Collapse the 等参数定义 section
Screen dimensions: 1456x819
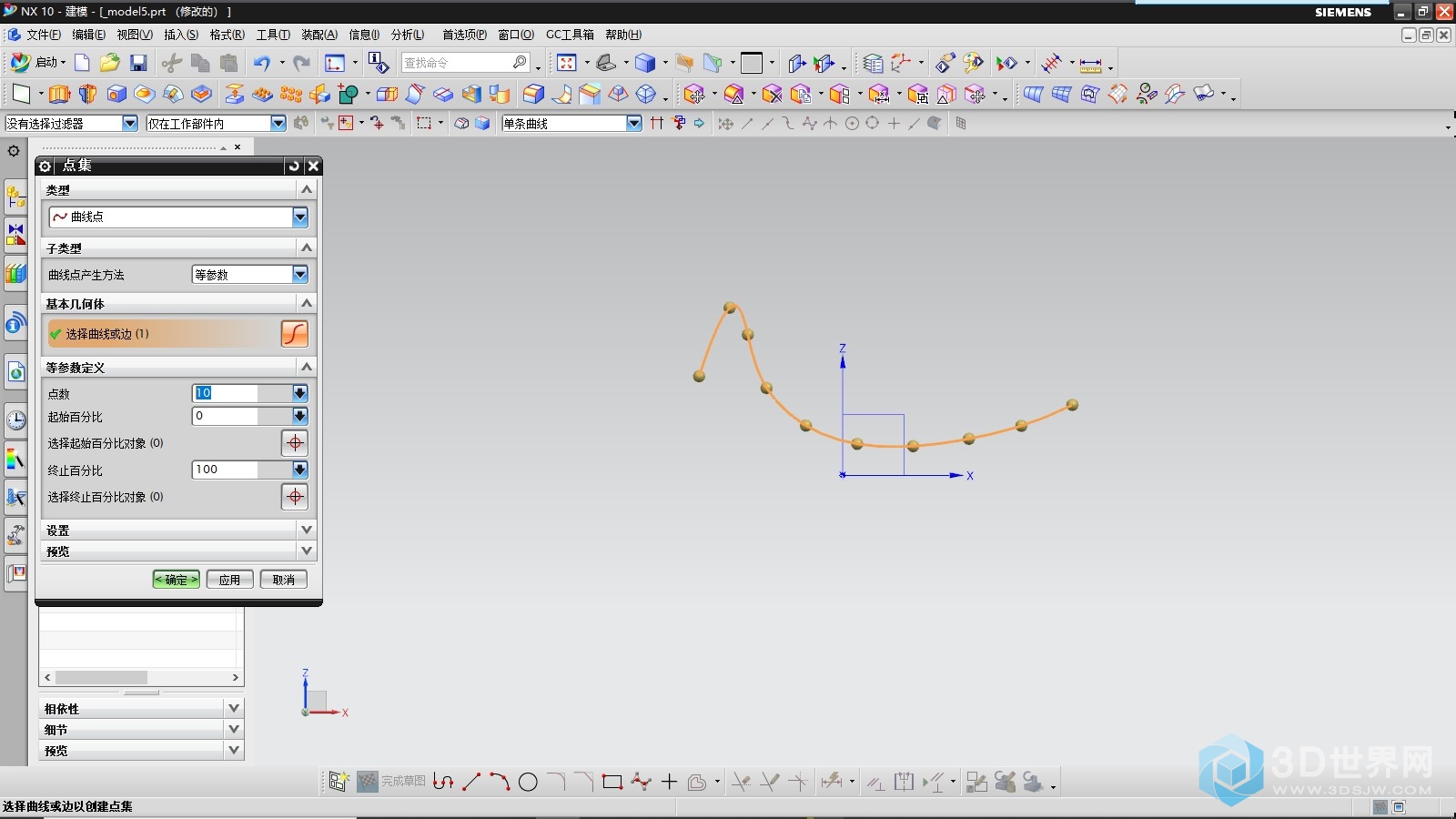point(307,367)
